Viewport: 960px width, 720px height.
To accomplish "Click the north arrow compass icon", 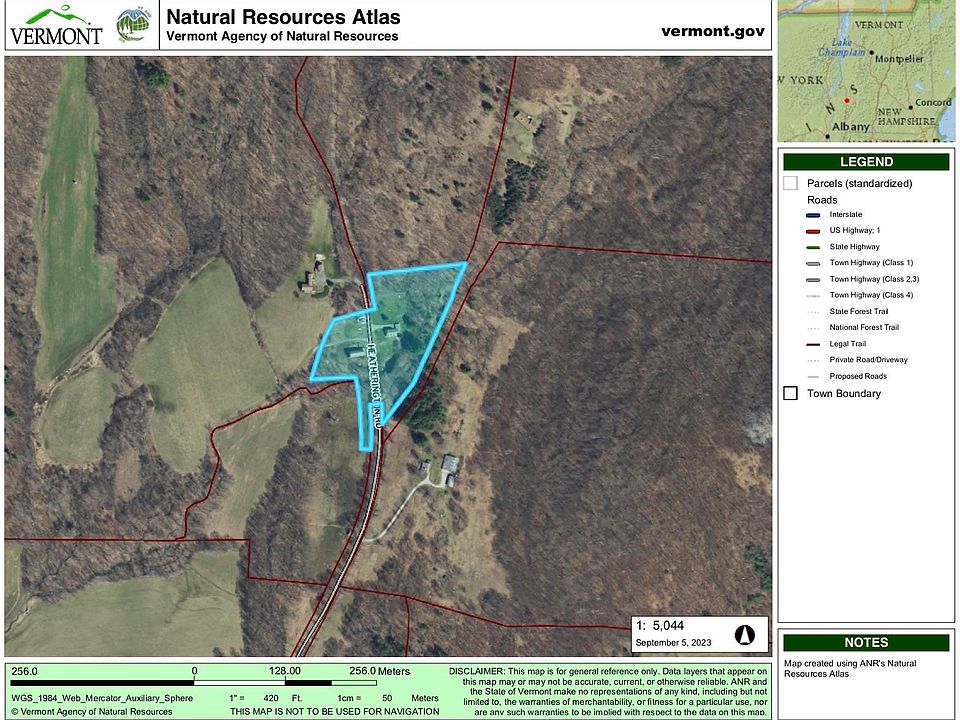I will click(x=743, y=635).
